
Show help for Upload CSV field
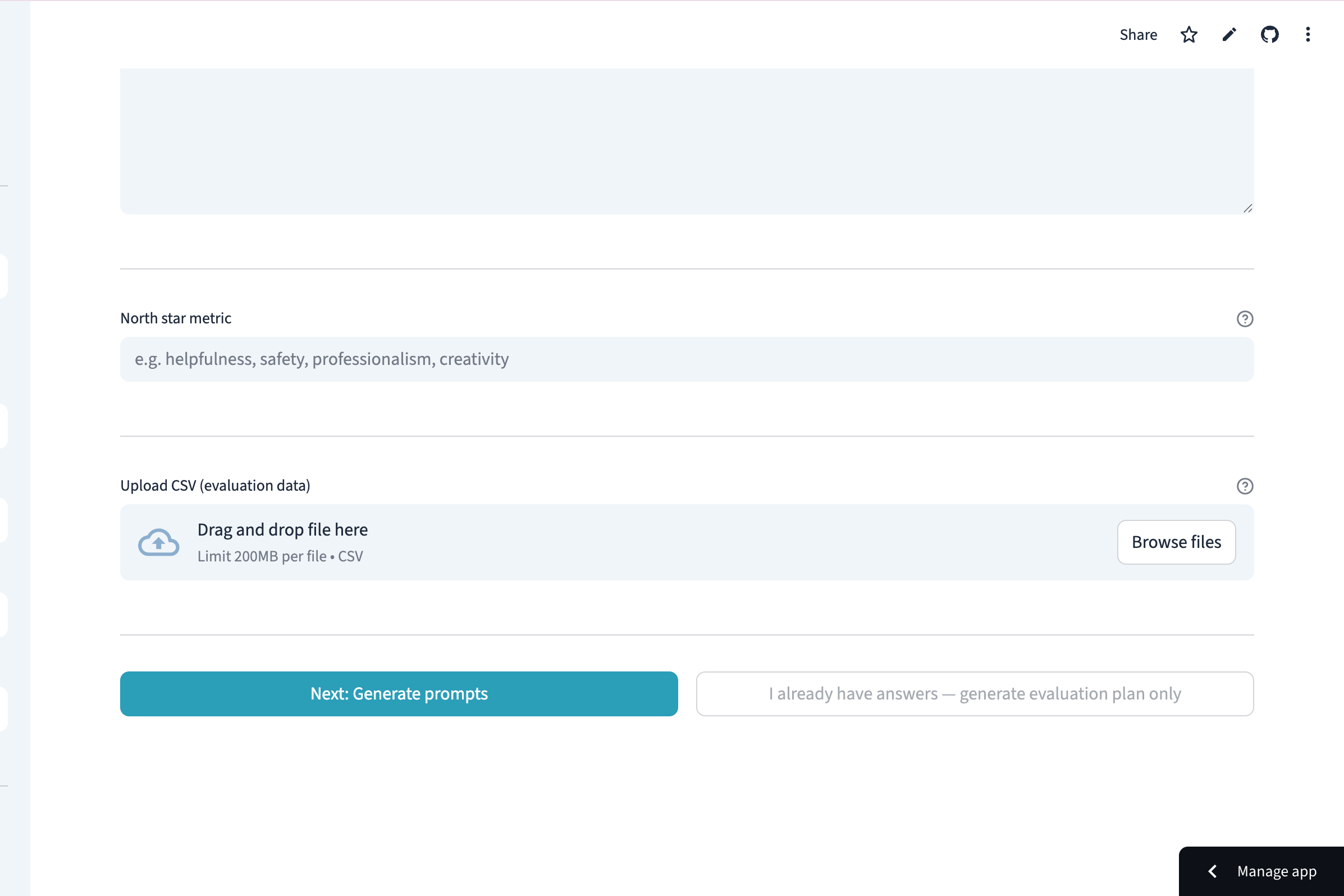1245,486
